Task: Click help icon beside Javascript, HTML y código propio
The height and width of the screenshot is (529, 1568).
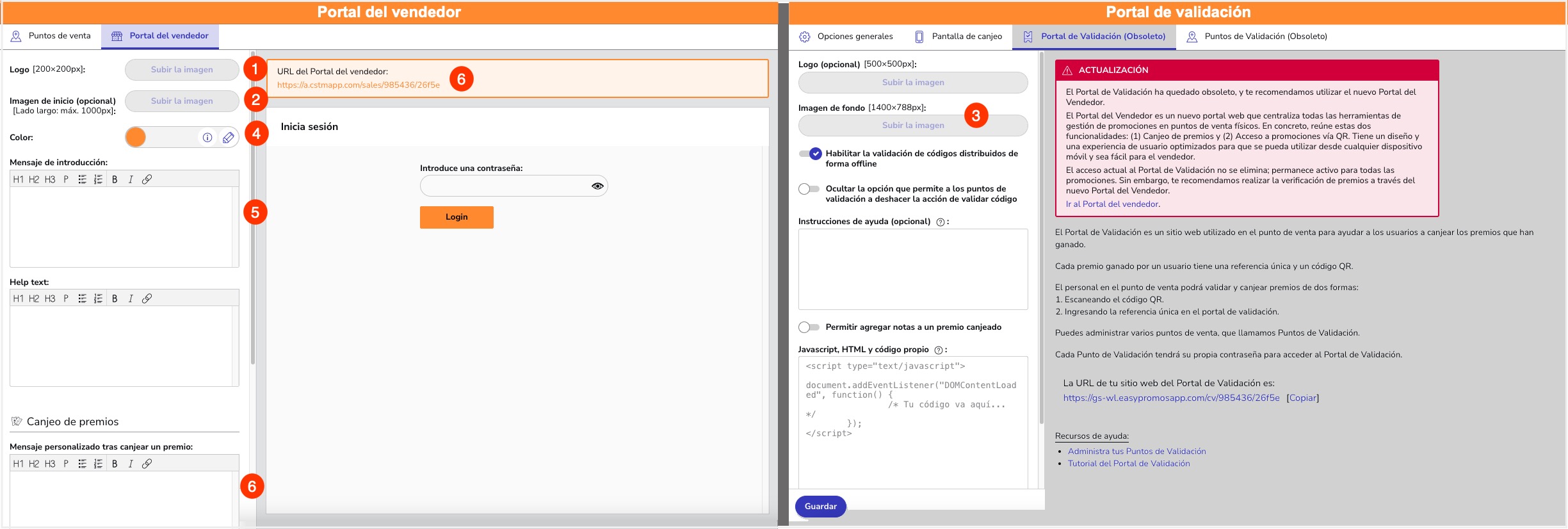Action: [939, 350]
